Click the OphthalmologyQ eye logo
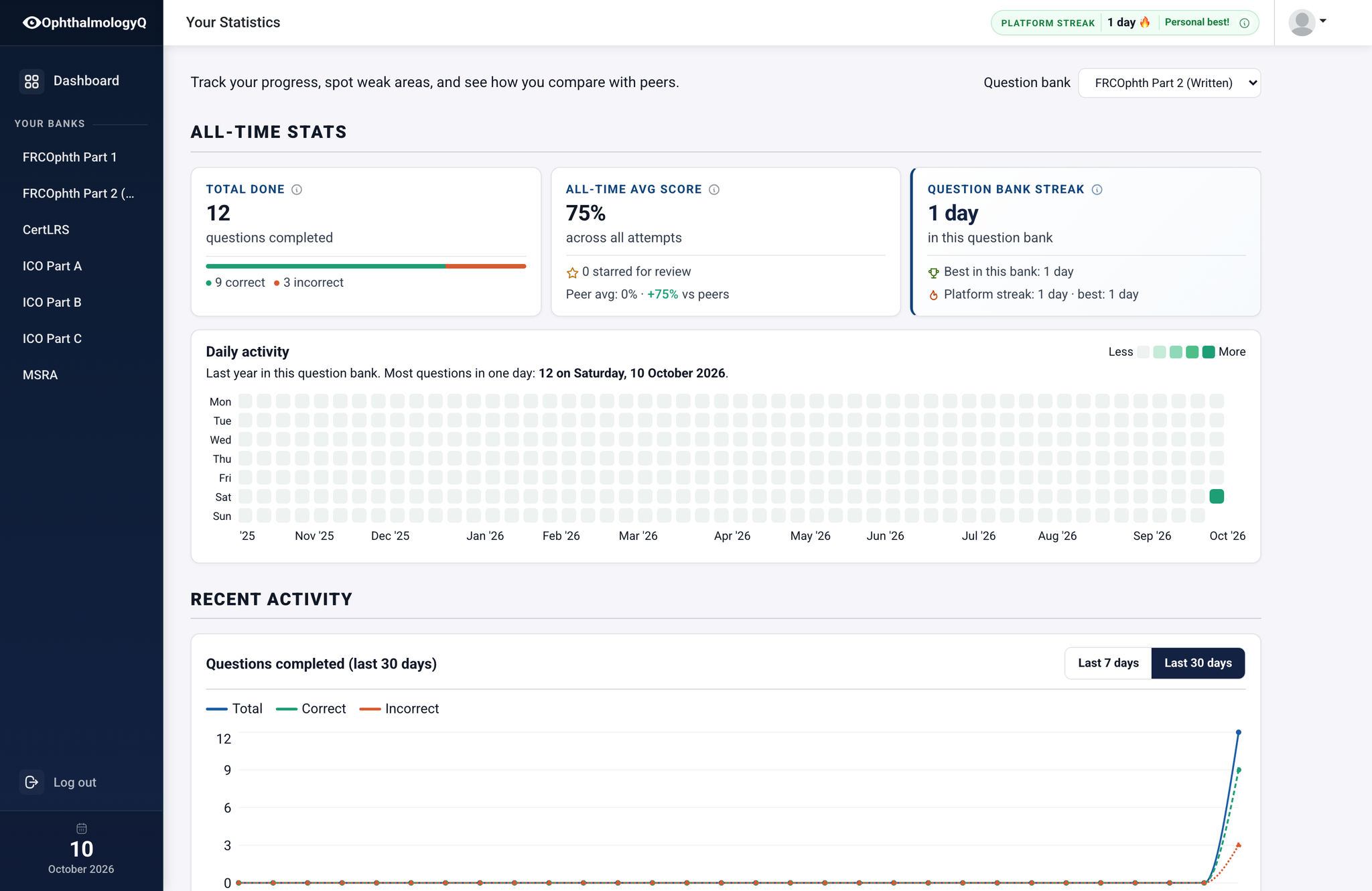Screen dimensions: 1372x891 [31, 23]
